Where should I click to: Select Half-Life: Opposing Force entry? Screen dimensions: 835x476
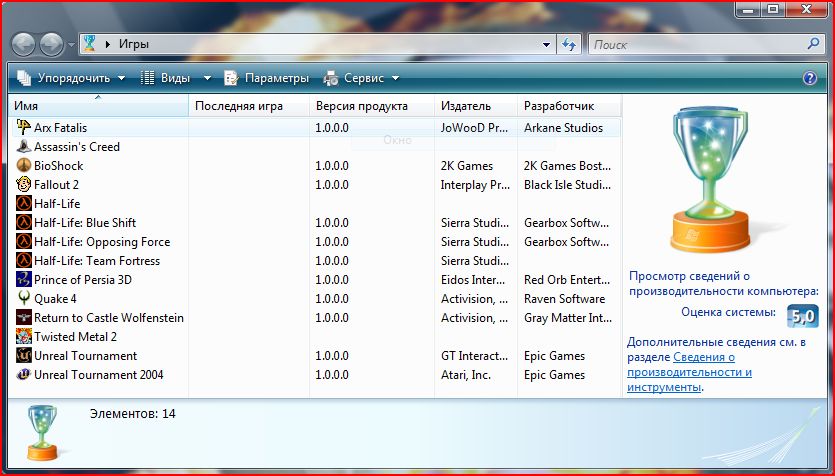[102, 242]
